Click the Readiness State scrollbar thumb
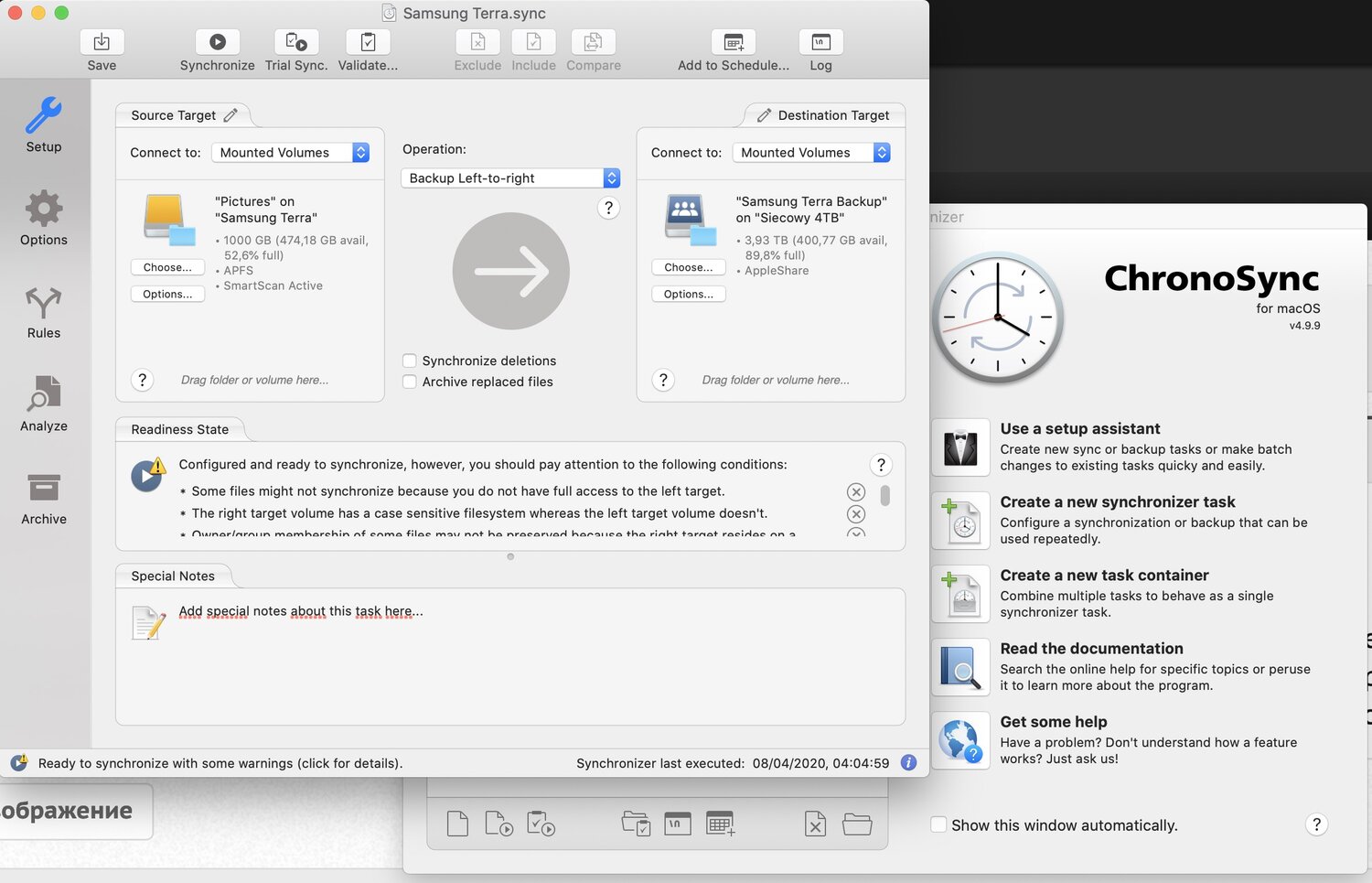This screenshot has width=1372, height=883. tap(885, 496)
